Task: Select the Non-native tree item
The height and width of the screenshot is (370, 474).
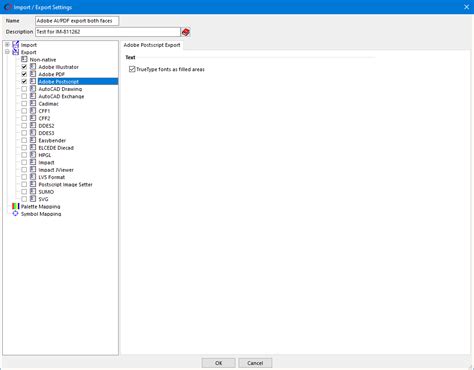Action: pyautogui.click(x=43, y=60)
